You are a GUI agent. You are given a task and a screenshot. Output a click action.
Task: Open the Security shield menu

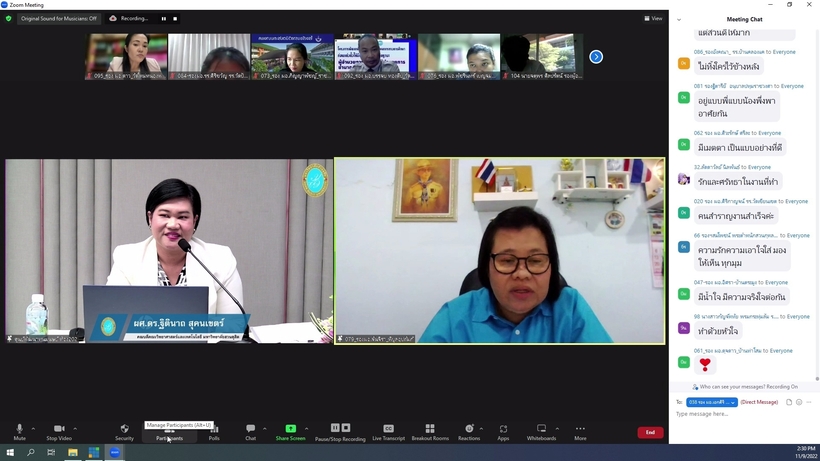click(124, 432)
